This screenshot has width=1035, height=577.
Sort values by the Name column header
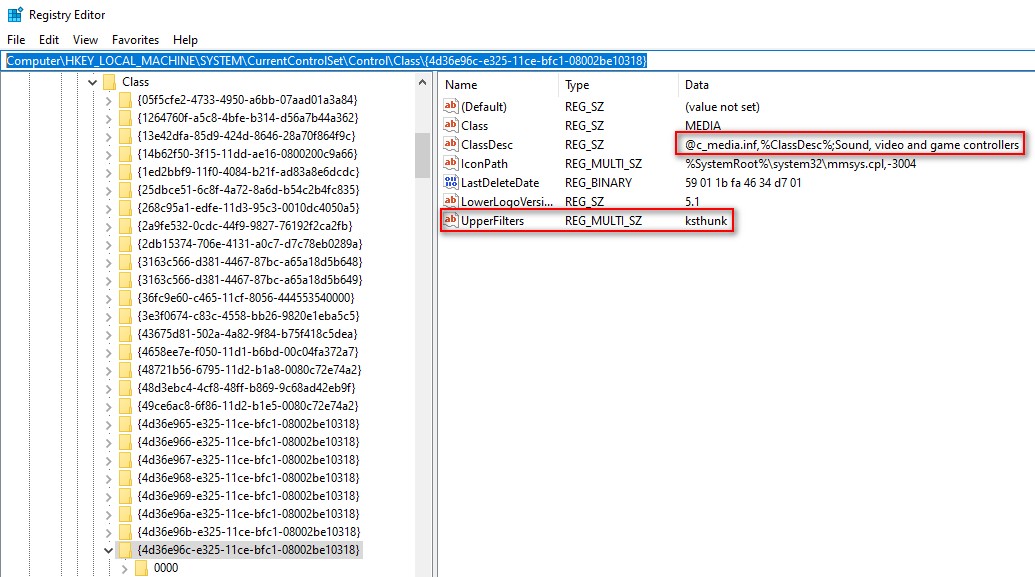[461, 85]
